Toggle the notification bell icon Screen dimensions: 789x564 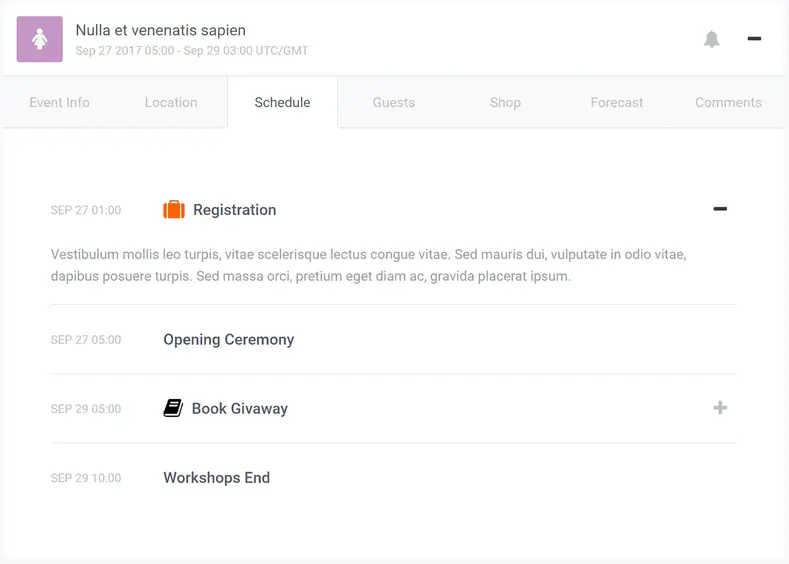click(x=712, y=39)
